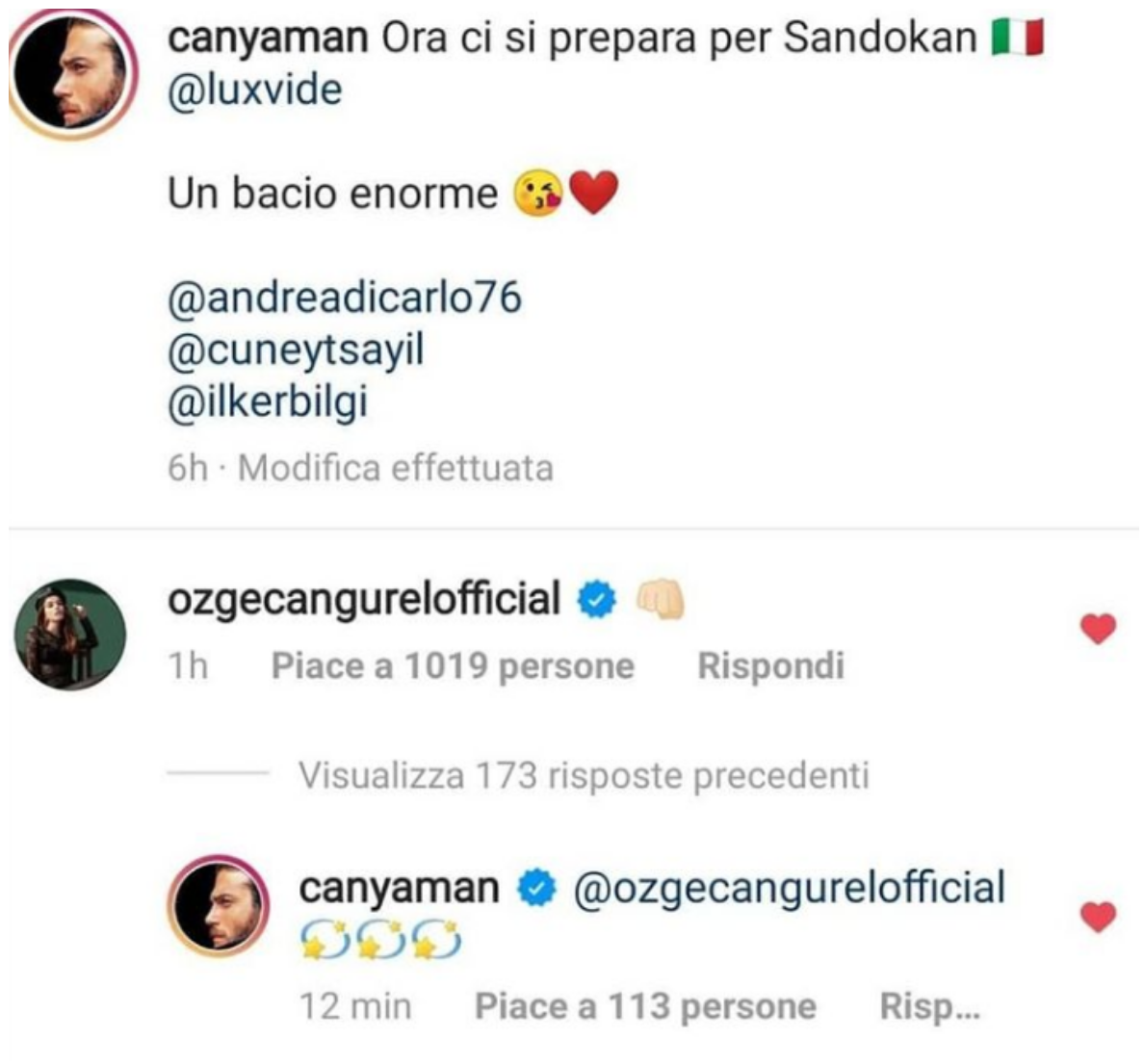
Task: Open canyaman's profile picture on the caption
Action: (71, 75)
